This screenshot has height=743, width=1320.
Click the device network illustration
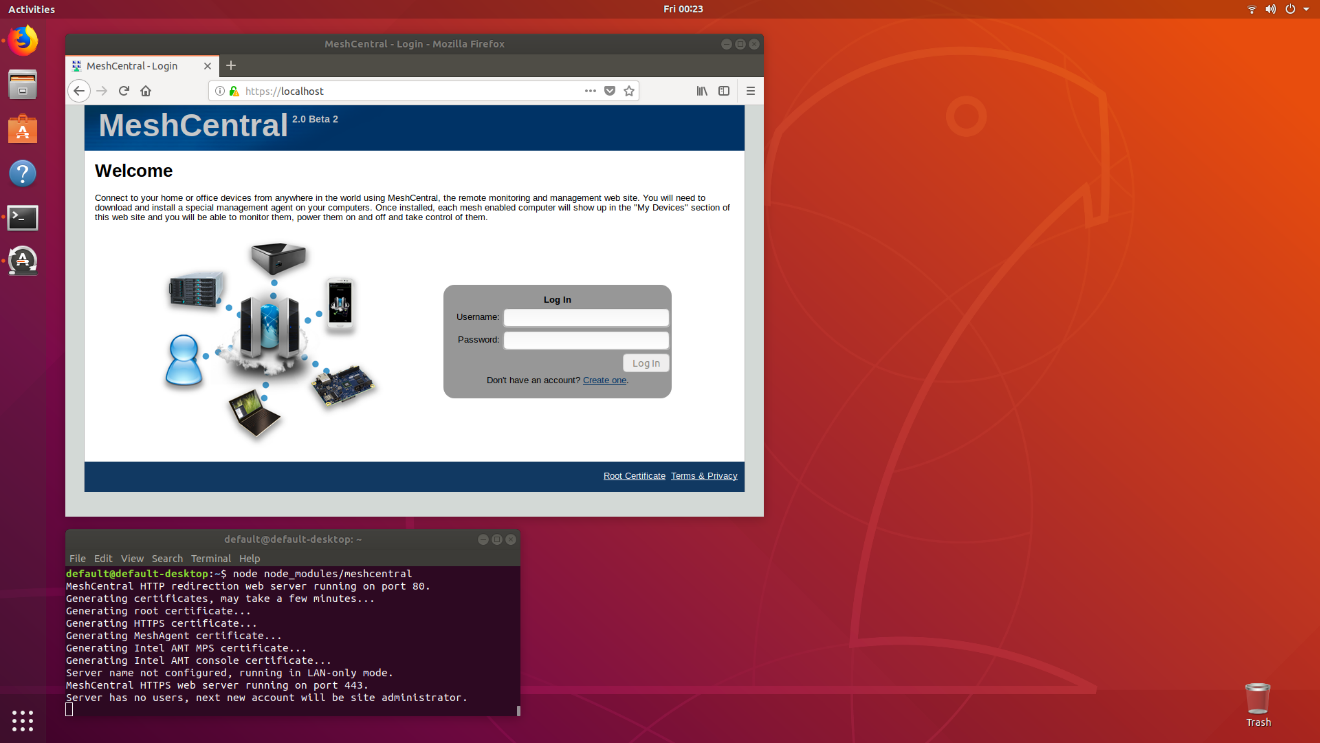(271, 340)
